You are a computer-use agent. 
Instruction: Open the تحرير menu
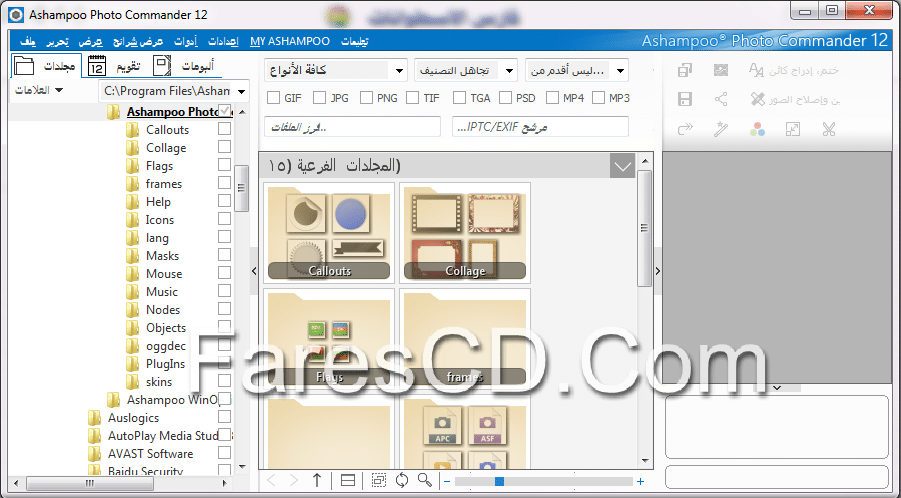(57, 41)
